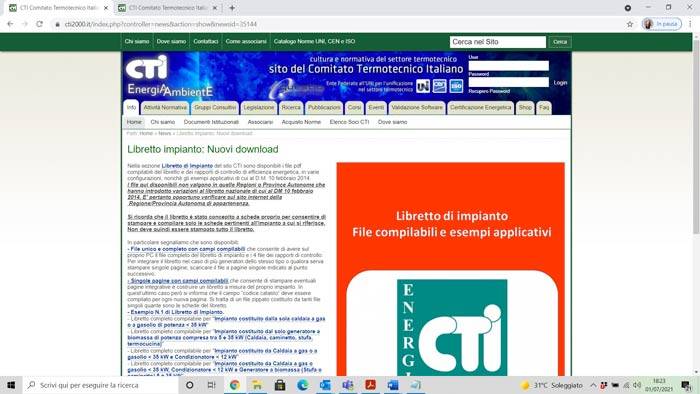Screen dimensions: 700x394
Task: Open the Chrome three-dot menu
Action: pyautogui.click(x=690, y=24)
